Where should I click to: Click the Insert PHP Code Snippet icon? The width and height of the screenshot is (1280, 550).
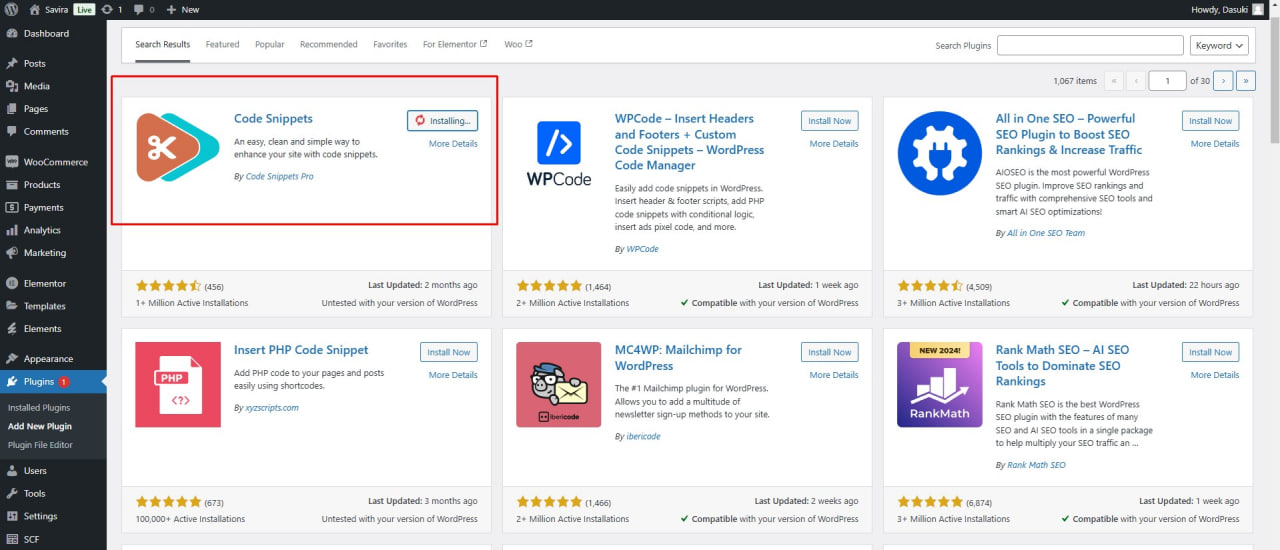point(178,385)
